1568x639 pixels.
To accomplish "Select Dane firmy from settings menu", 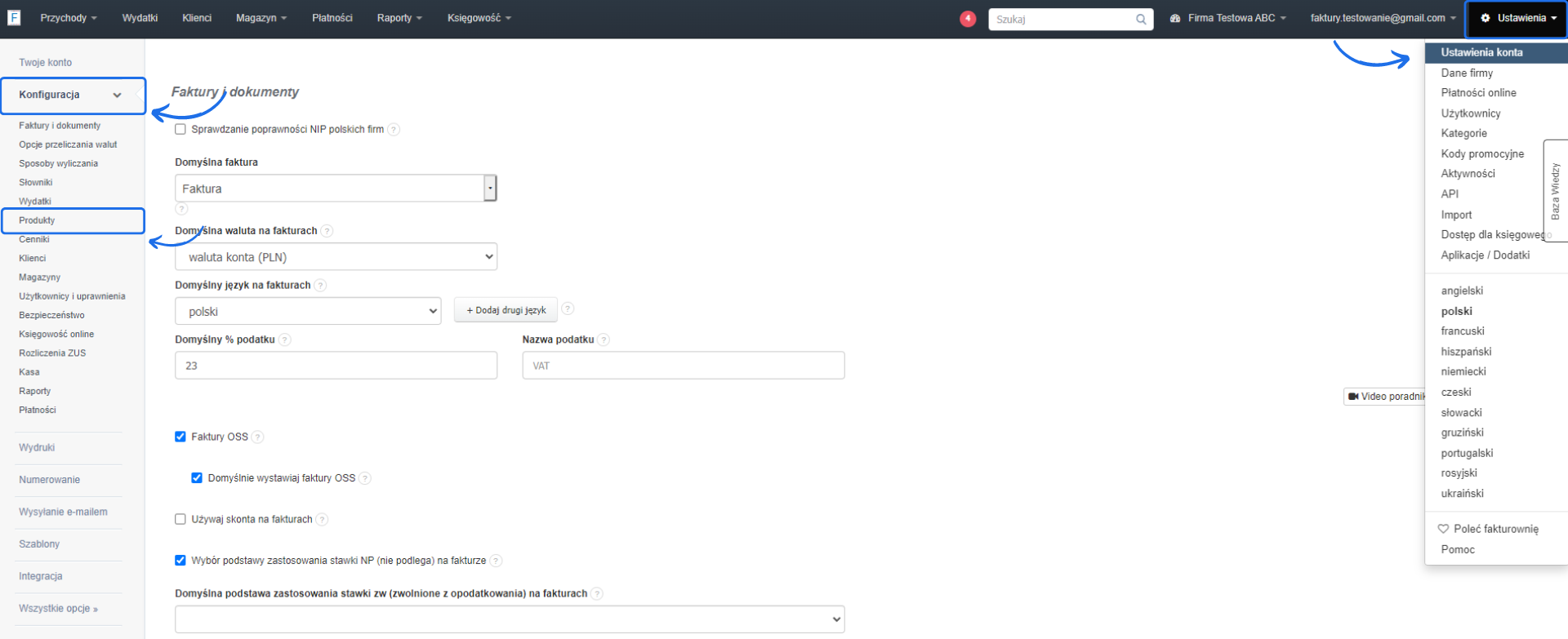I will pos(1467,73).
